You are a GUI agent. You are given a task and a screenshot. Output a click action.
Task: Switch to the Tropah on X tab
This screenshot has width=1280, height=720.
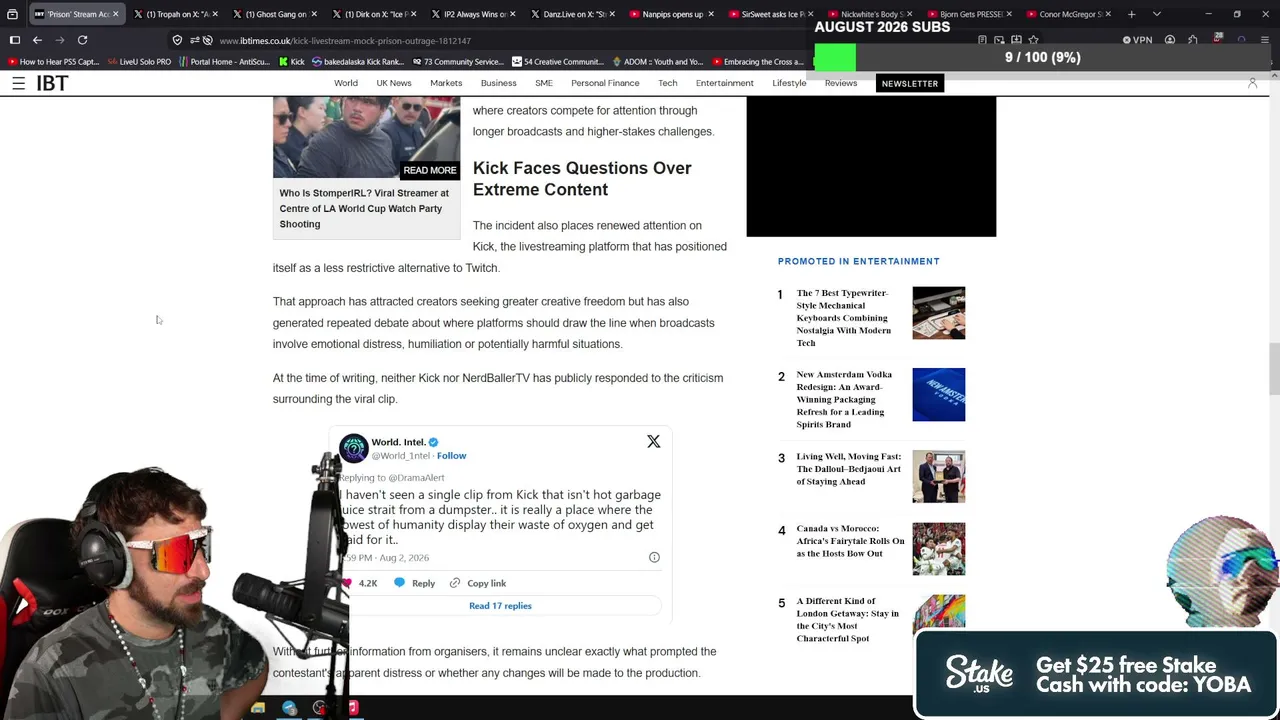coord(176,14)
